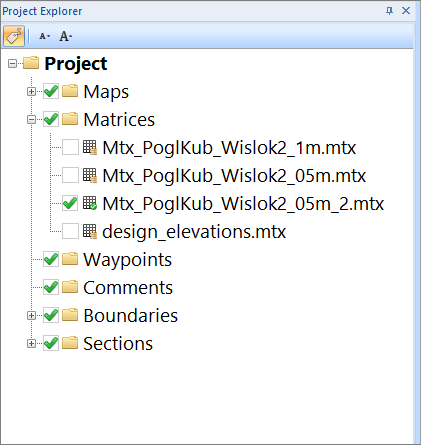Expand the Sections folder node

pyautogui.click(x=31, y=343)
